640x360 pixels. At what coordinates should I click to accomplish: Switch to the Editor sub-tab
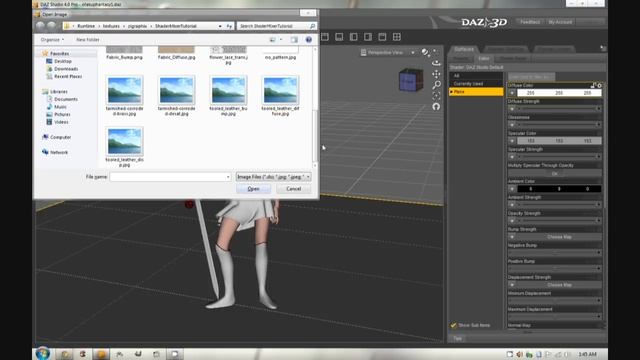pos(484,58)
